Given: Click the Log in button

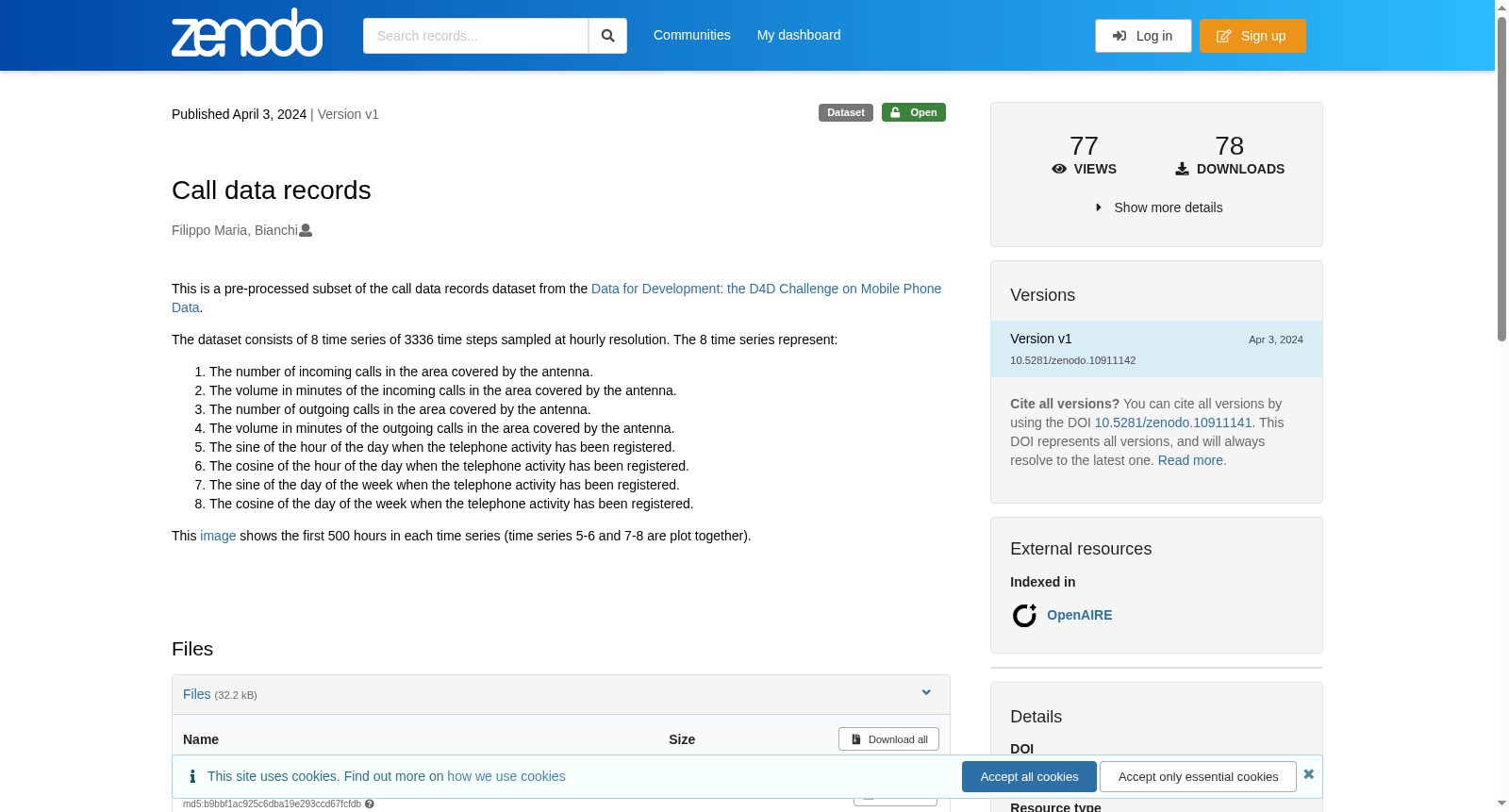Looking at the screenshot, I should point(1143,36).
